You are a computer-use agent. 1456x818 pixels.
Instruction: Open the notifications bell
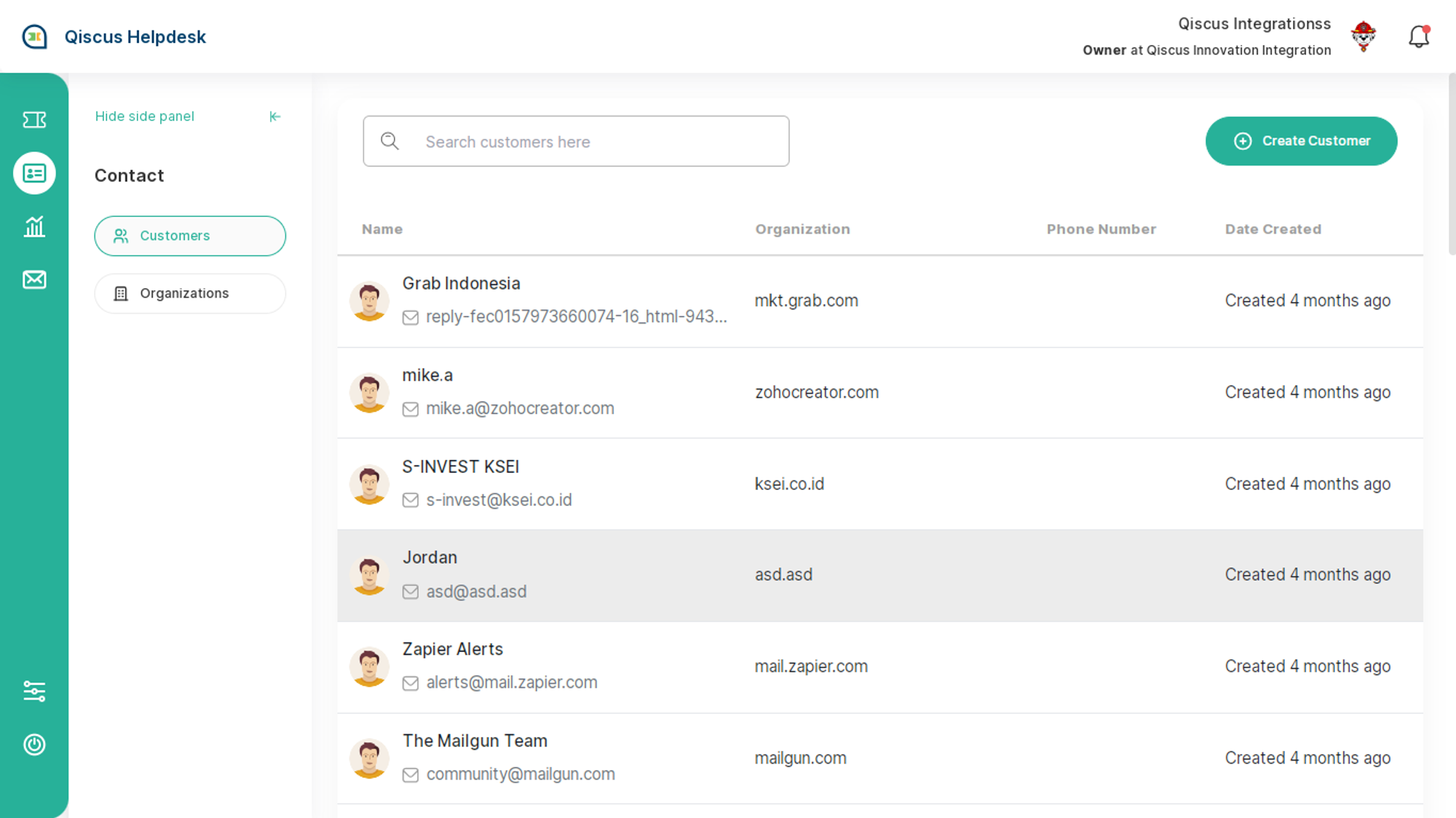coord(1419,36)
